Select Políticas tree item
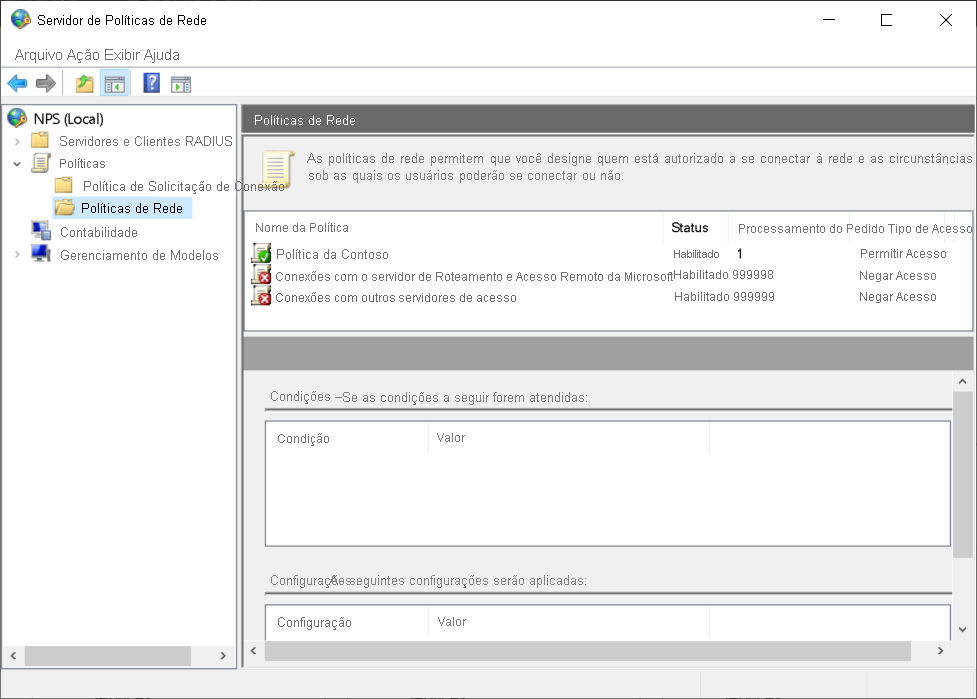 click(82, 164)
